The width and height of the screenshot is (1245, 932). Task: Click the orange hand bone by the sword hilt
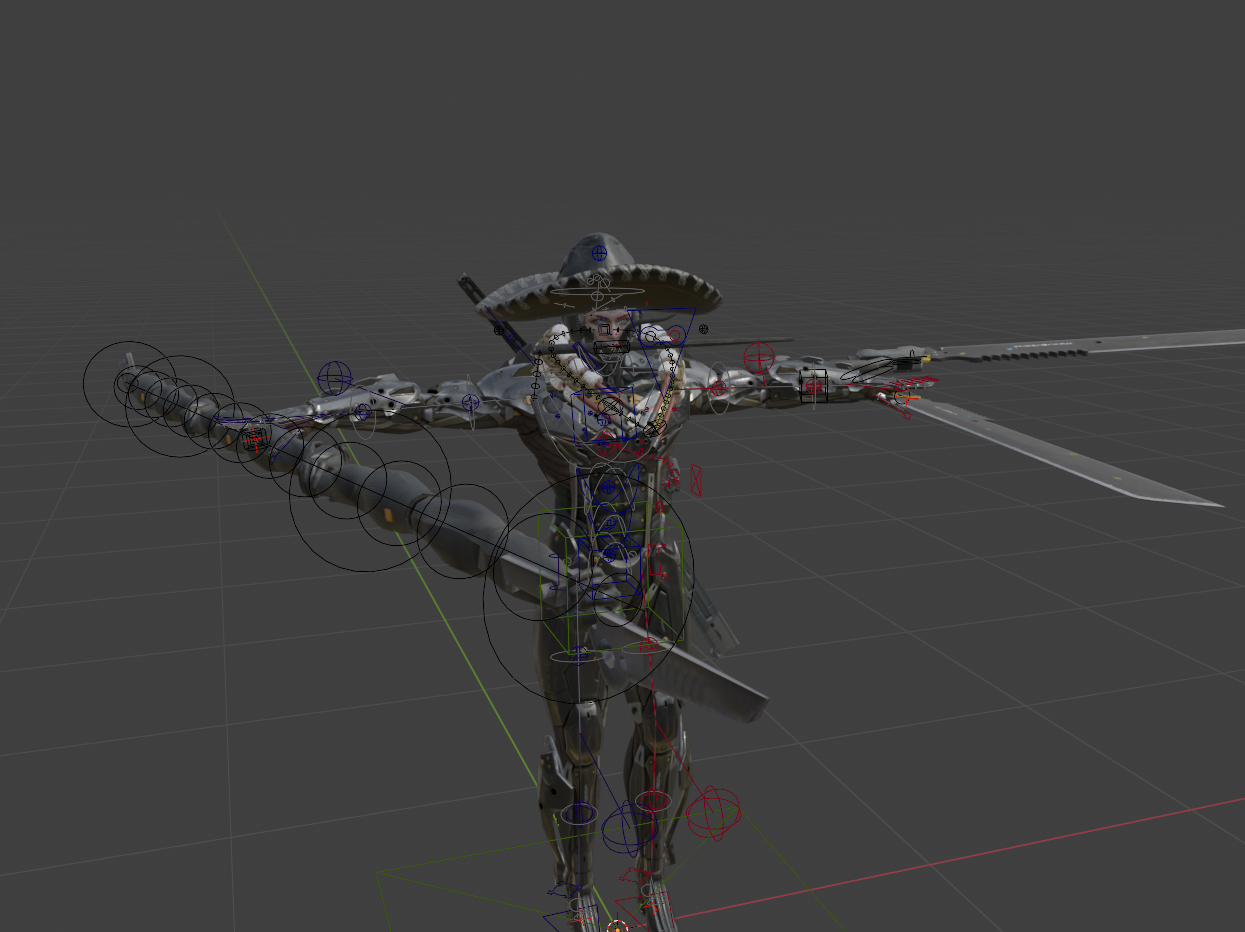(x=906, y=399)
